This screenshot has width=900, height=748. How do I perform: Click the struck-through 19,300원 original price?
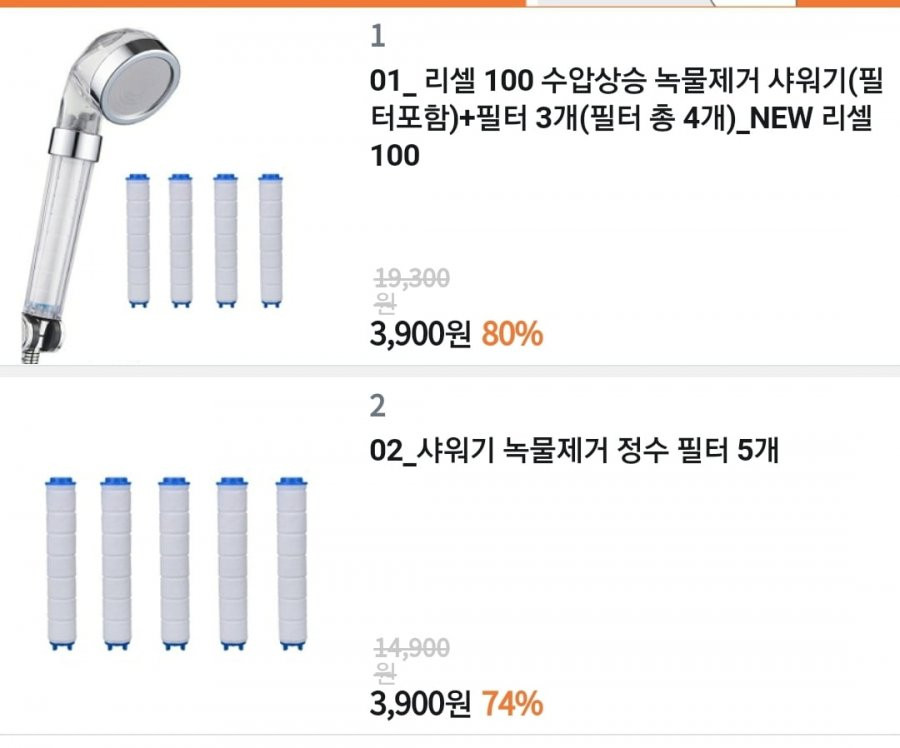tap(412, 290)
